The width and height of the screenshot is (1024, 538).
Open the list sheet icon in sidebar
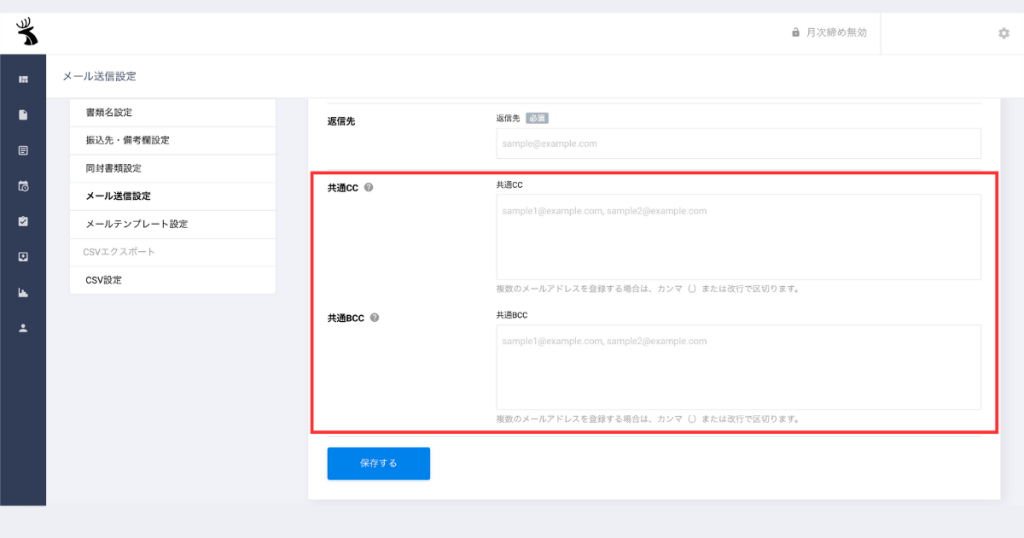click(23, 151)
